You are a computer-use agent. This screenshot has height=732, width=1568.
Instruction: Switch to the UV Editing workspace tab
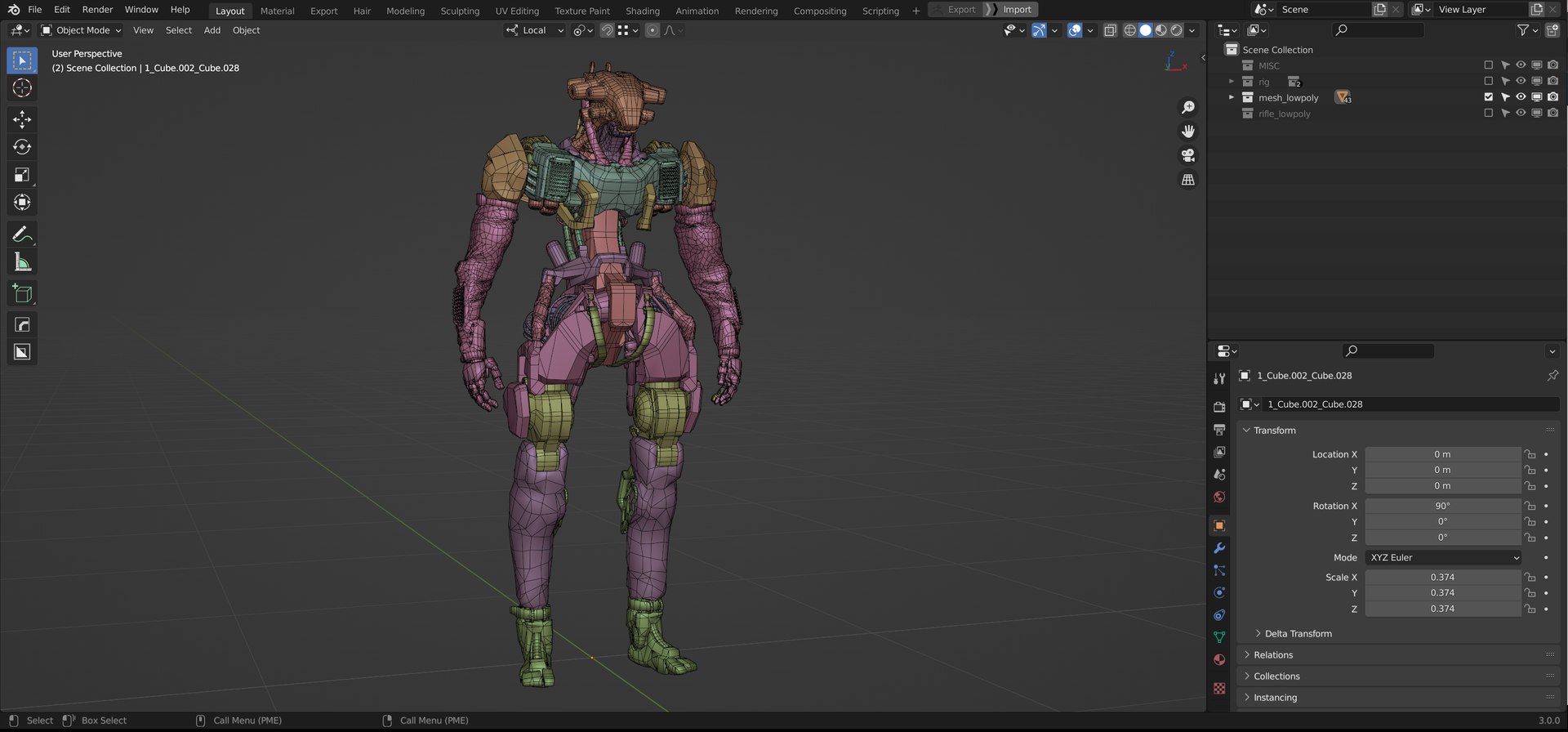pyautogui.click(x=517, y=11)
